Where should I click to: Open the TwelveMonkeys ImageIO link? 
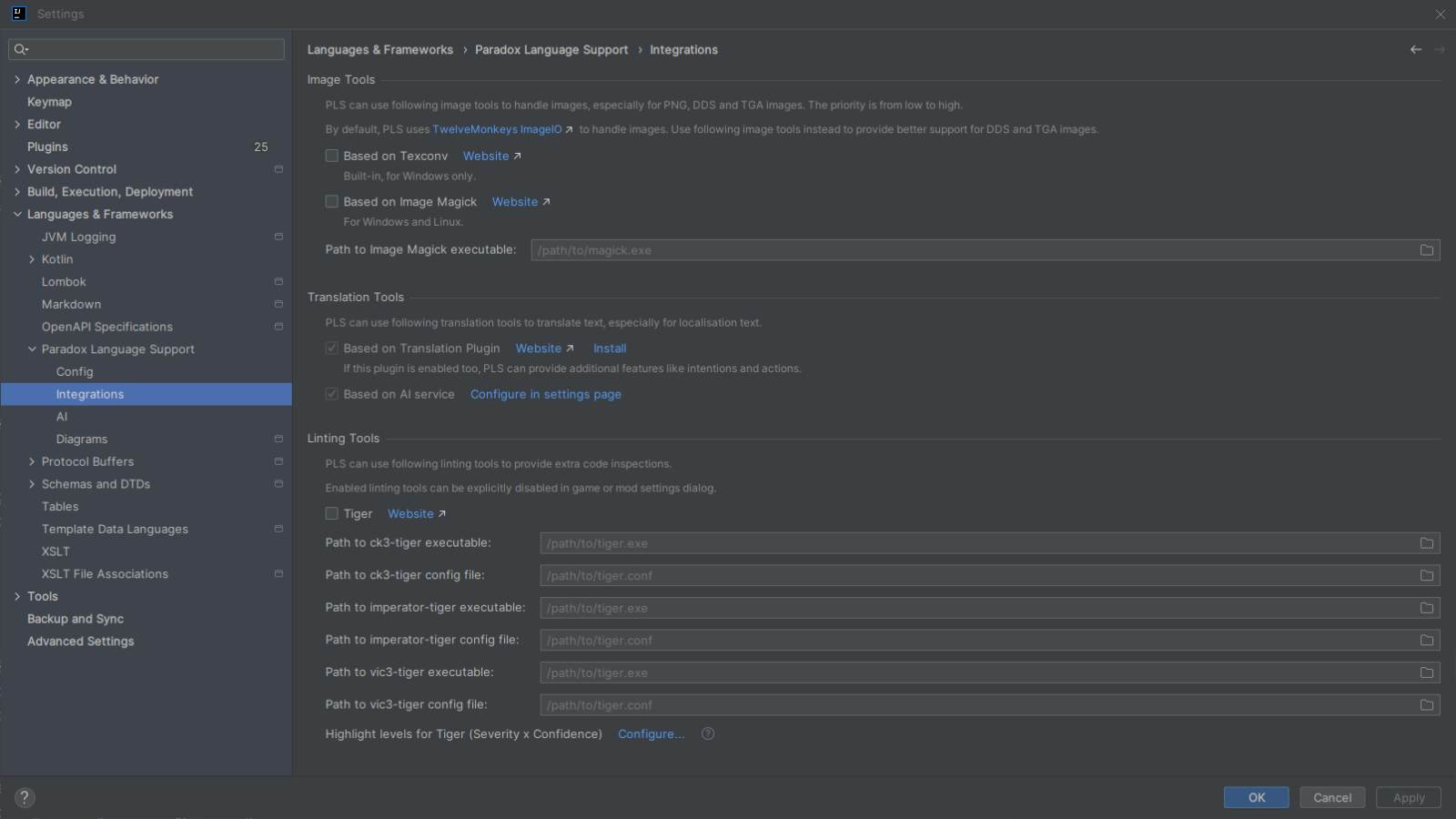tap(498, 130)
